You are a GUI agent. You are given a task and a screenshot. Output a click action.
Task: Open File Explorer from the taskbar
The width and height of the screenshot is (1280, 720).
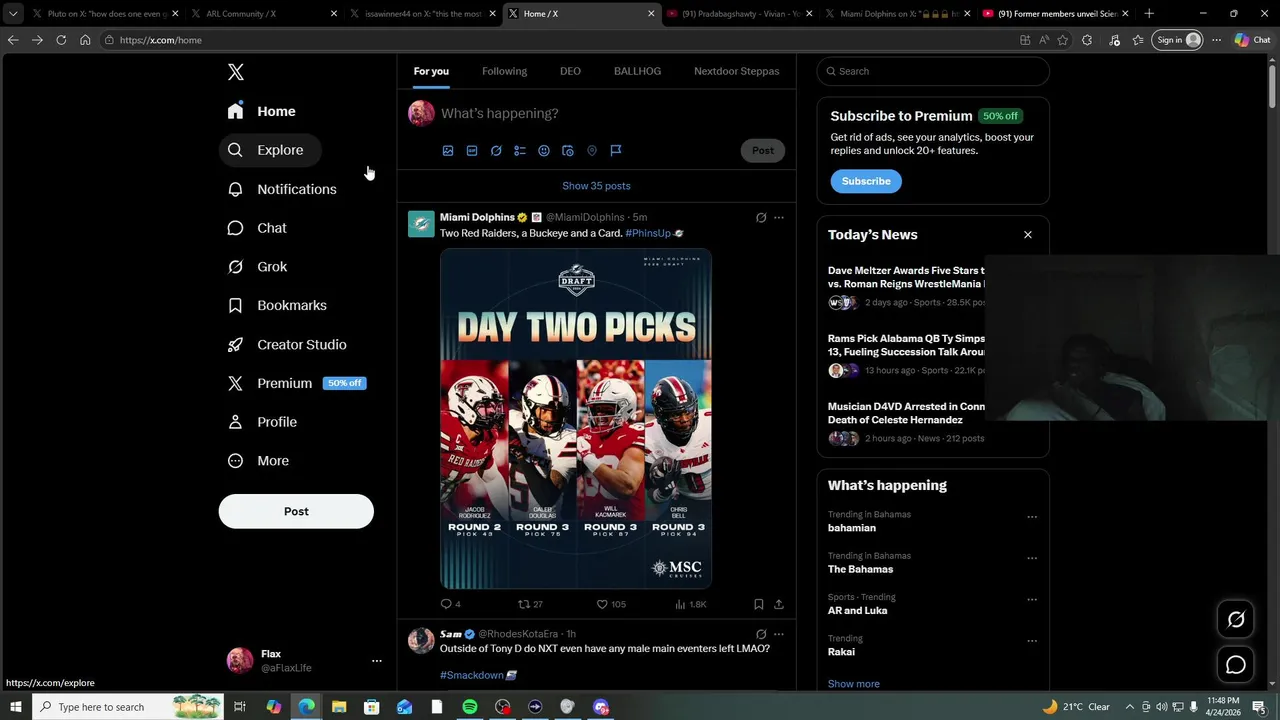338,707
